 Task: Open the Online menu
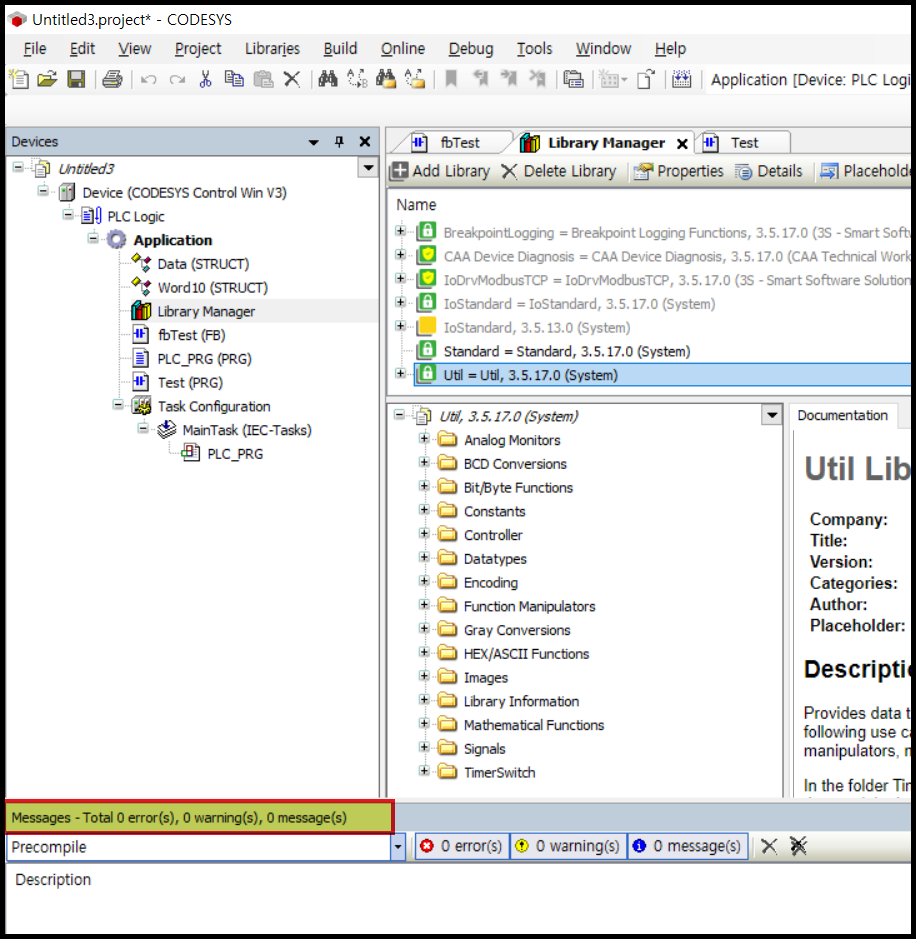pyautogui.click(x=403, y=49)
